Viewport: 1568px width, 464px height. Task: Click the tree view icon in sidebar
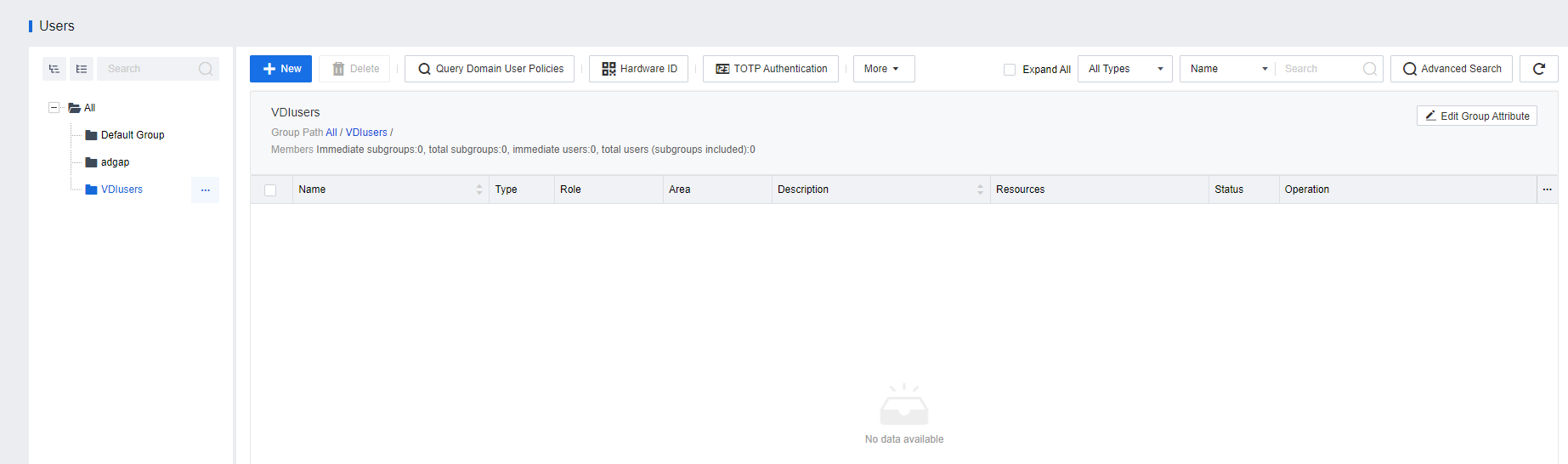(x=54, y=69)
